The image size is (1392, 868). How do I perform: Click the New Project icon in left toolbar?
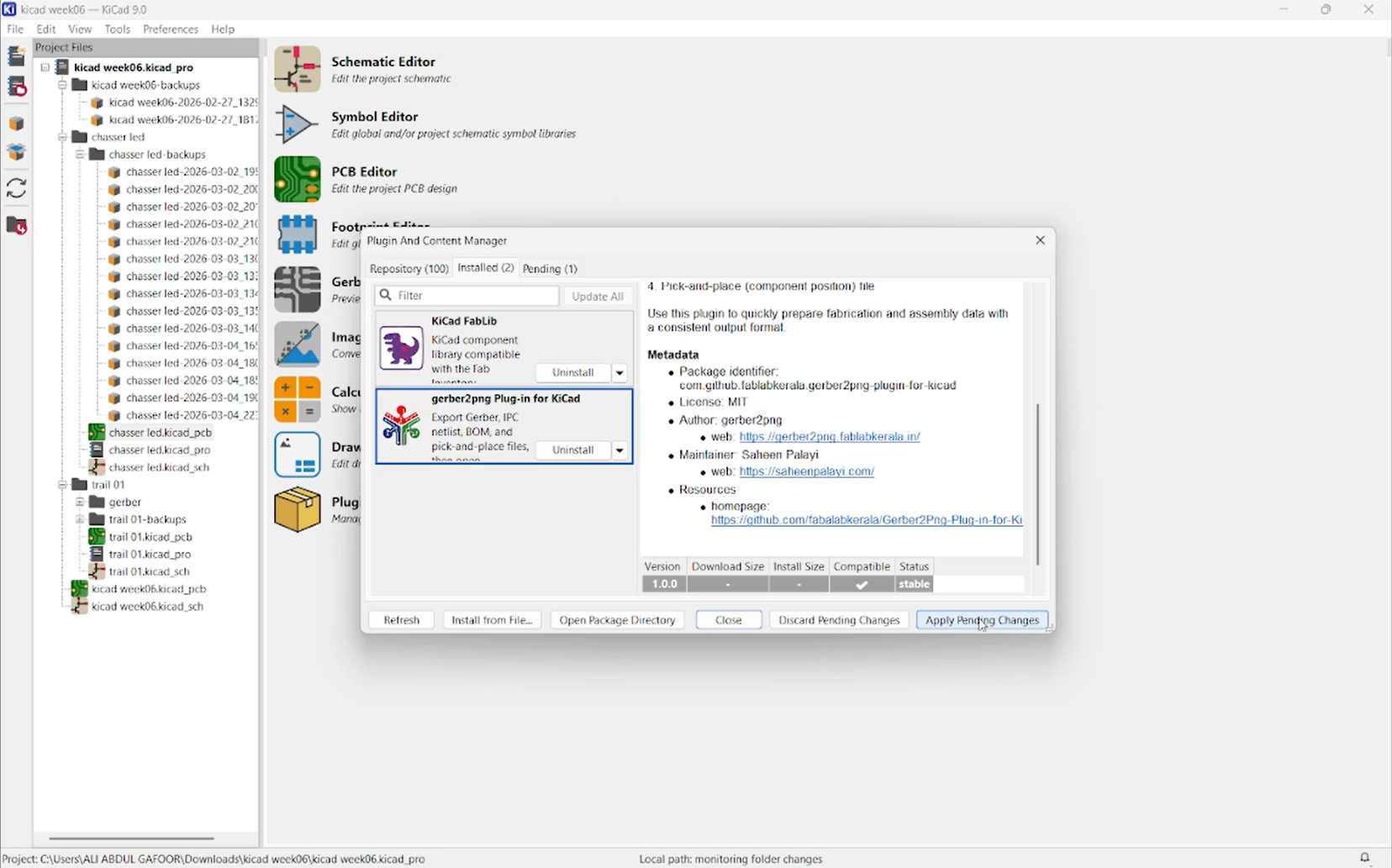16,55
